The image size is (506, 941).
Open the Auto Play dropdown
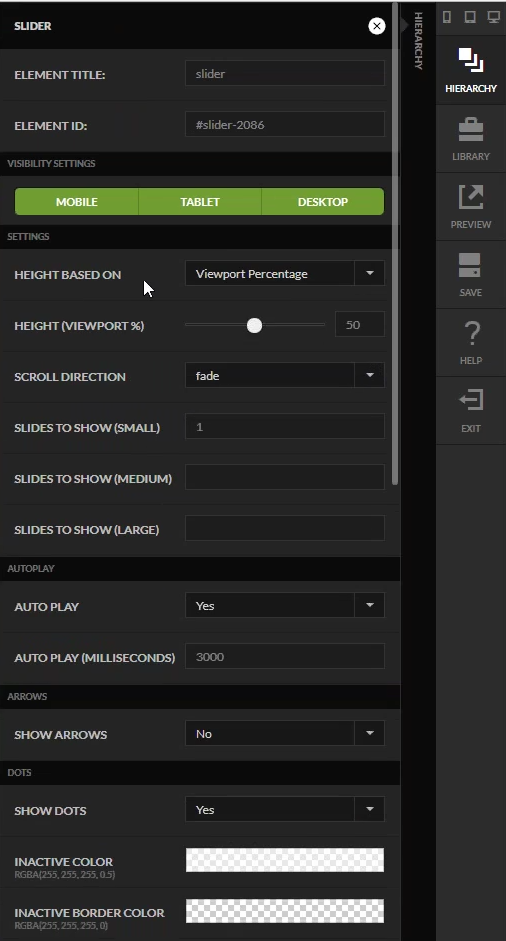(285, 606)
